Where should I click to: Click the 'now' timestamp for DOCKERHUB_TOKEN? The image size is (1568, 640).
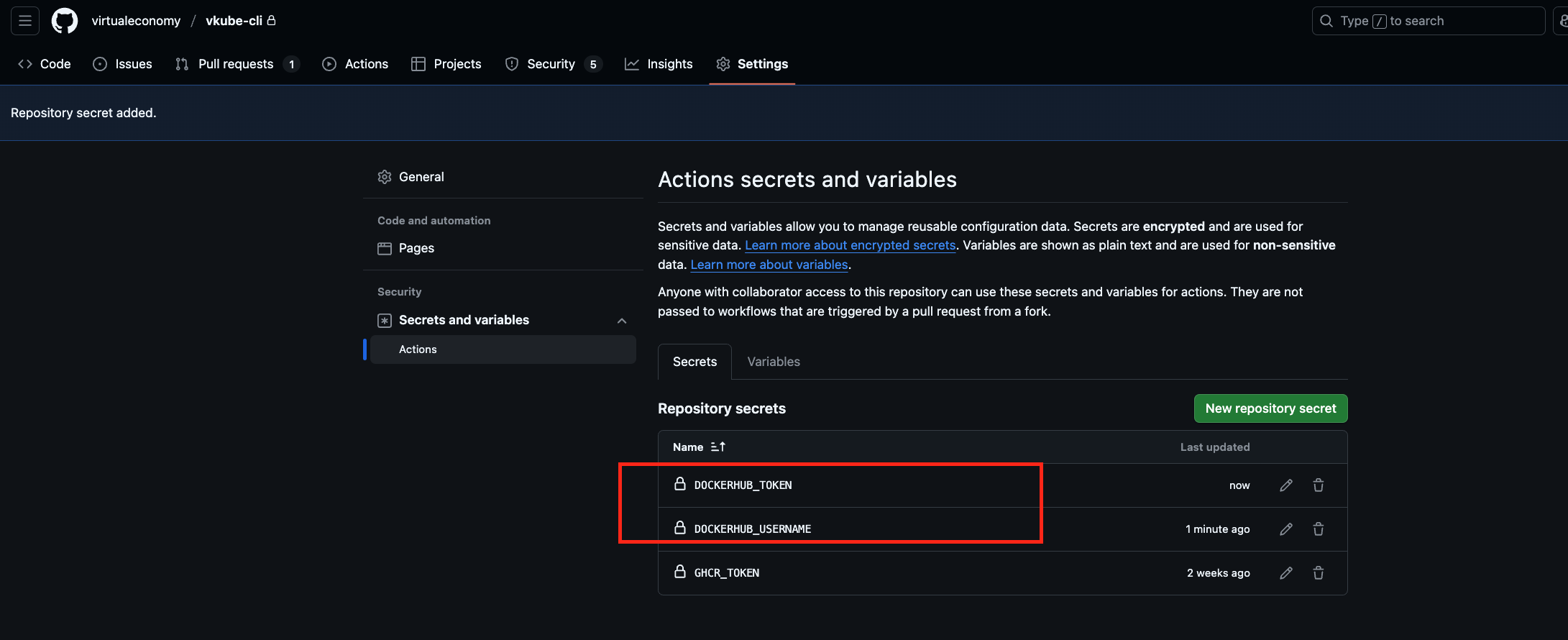[x=1239, y=485]
